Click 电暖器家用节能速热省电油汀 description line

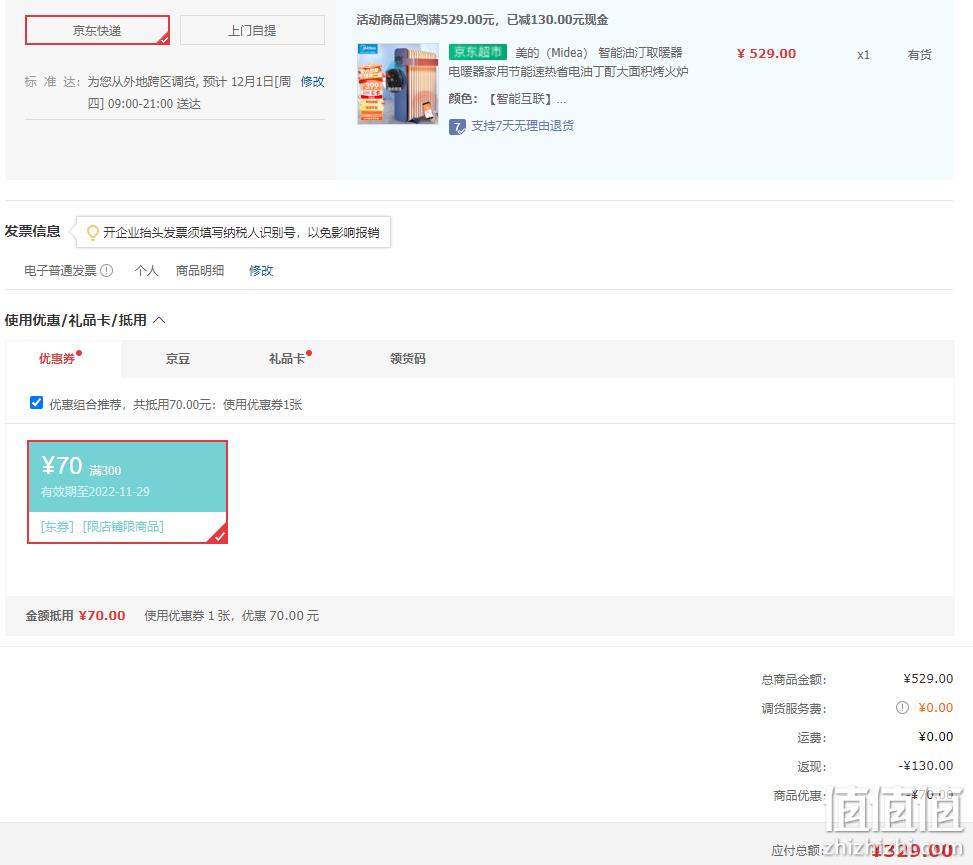pyautogui.click(x=568, y=72)
